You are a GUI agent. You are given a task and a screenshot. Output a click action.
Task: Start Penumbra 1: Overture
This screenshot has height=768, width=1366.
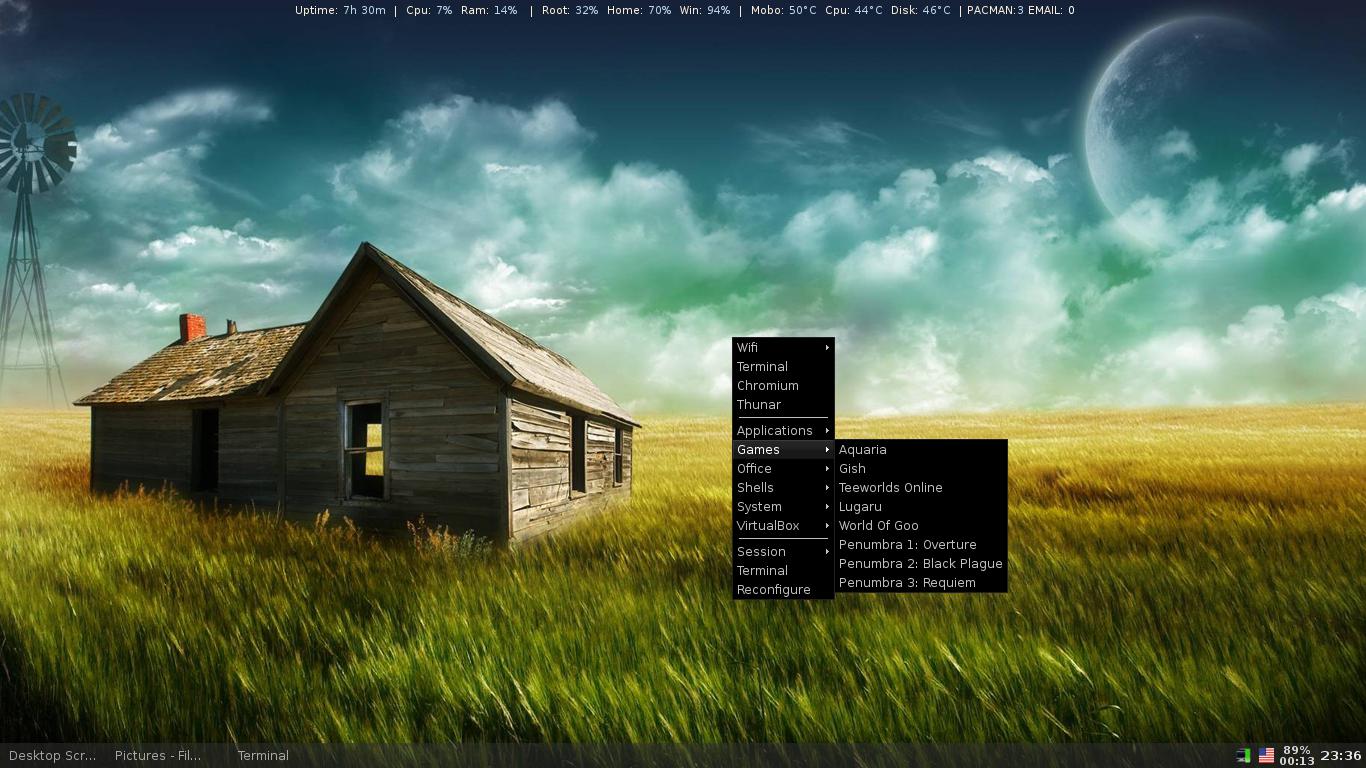click(921, 545)
